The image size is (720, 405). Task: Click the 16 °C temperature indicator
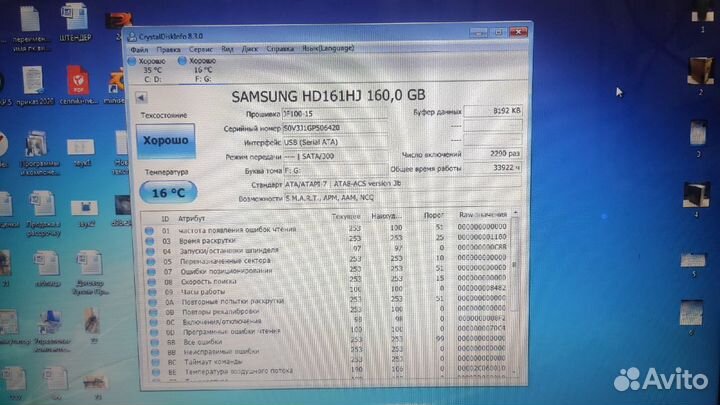168,192
